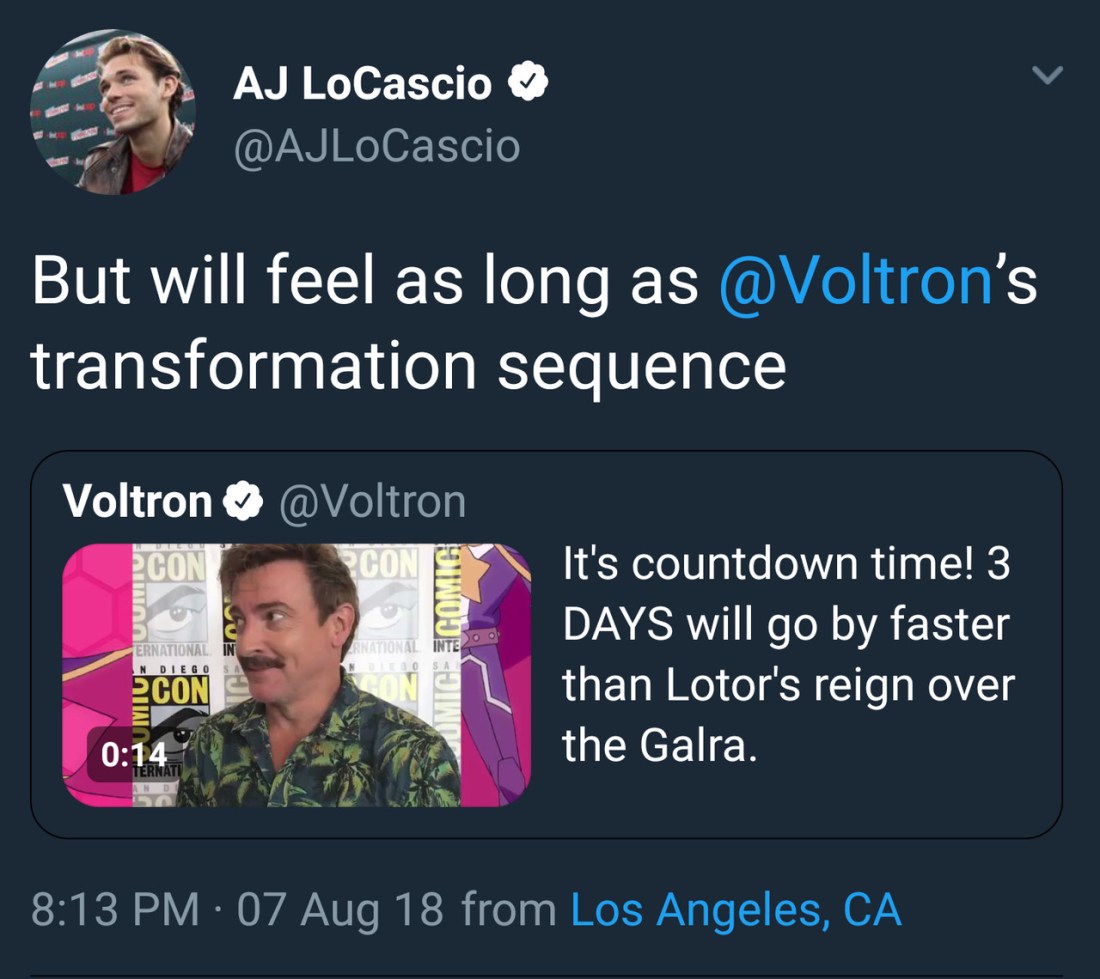The height and width of the screenshot is (979, 1100).
Task: Click pink hexagon area of video thumbnail
Action: (x=96, y=610)
